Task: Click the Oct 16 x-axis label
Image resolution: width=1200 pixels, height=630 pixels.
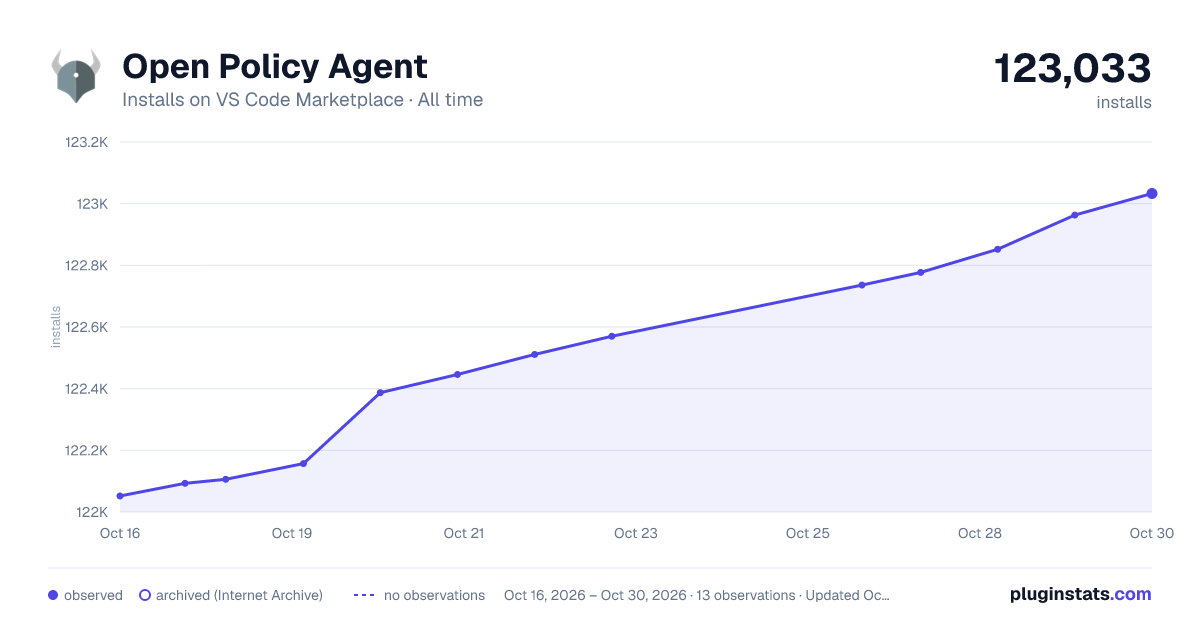Action: (x=120, y=533)
